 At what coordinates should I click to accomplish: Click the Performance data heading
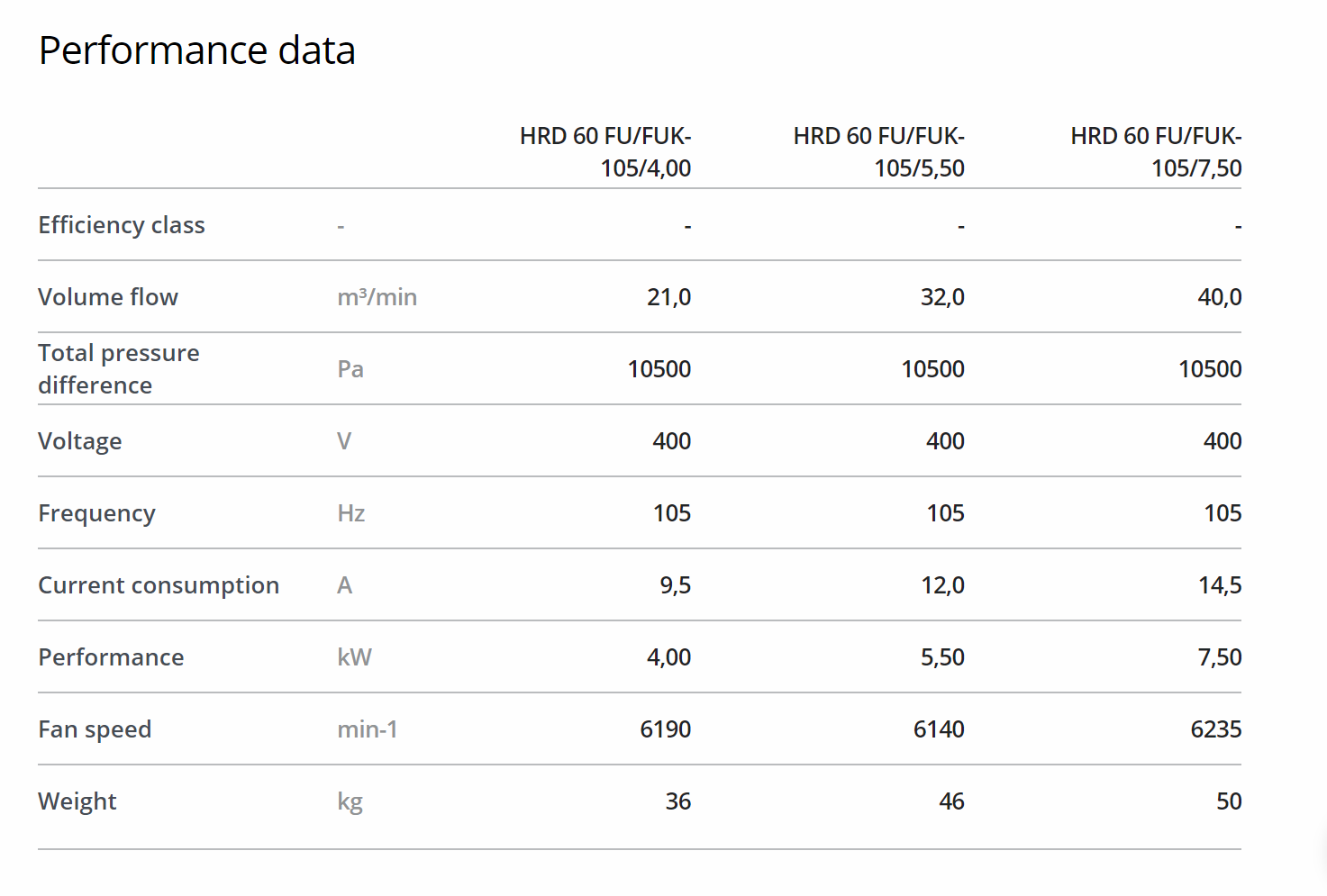click(x=196, y=50)
